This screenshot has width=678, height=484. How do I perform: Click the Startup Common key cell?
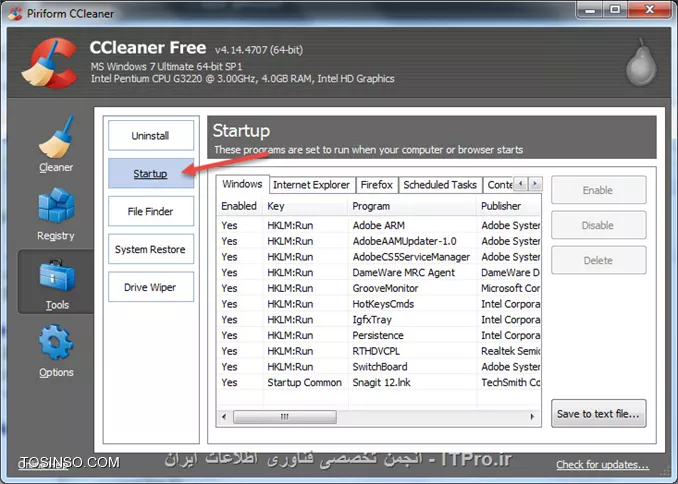304,382
